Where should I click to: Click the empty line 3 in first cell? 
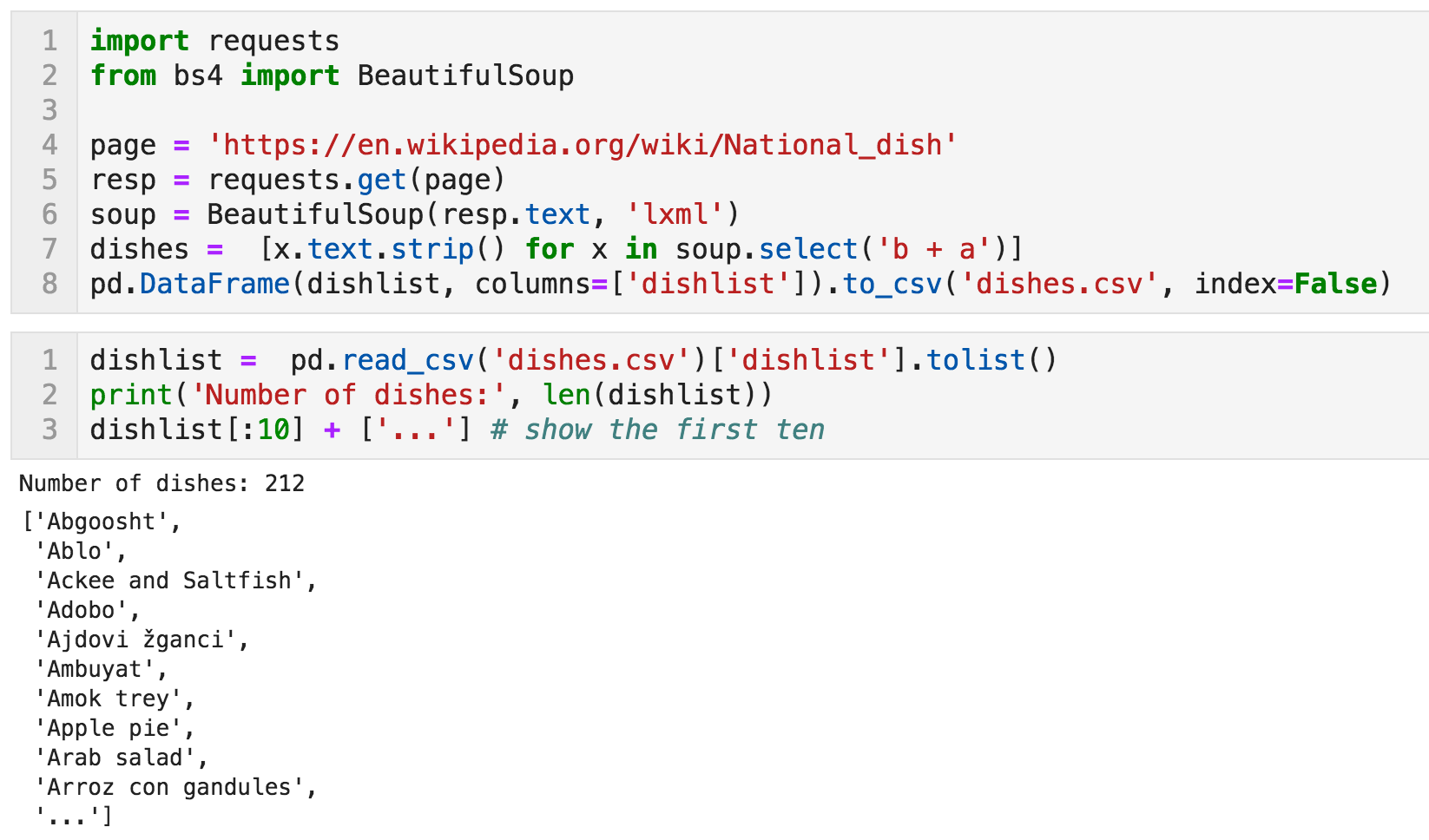[x=347, y=110]
